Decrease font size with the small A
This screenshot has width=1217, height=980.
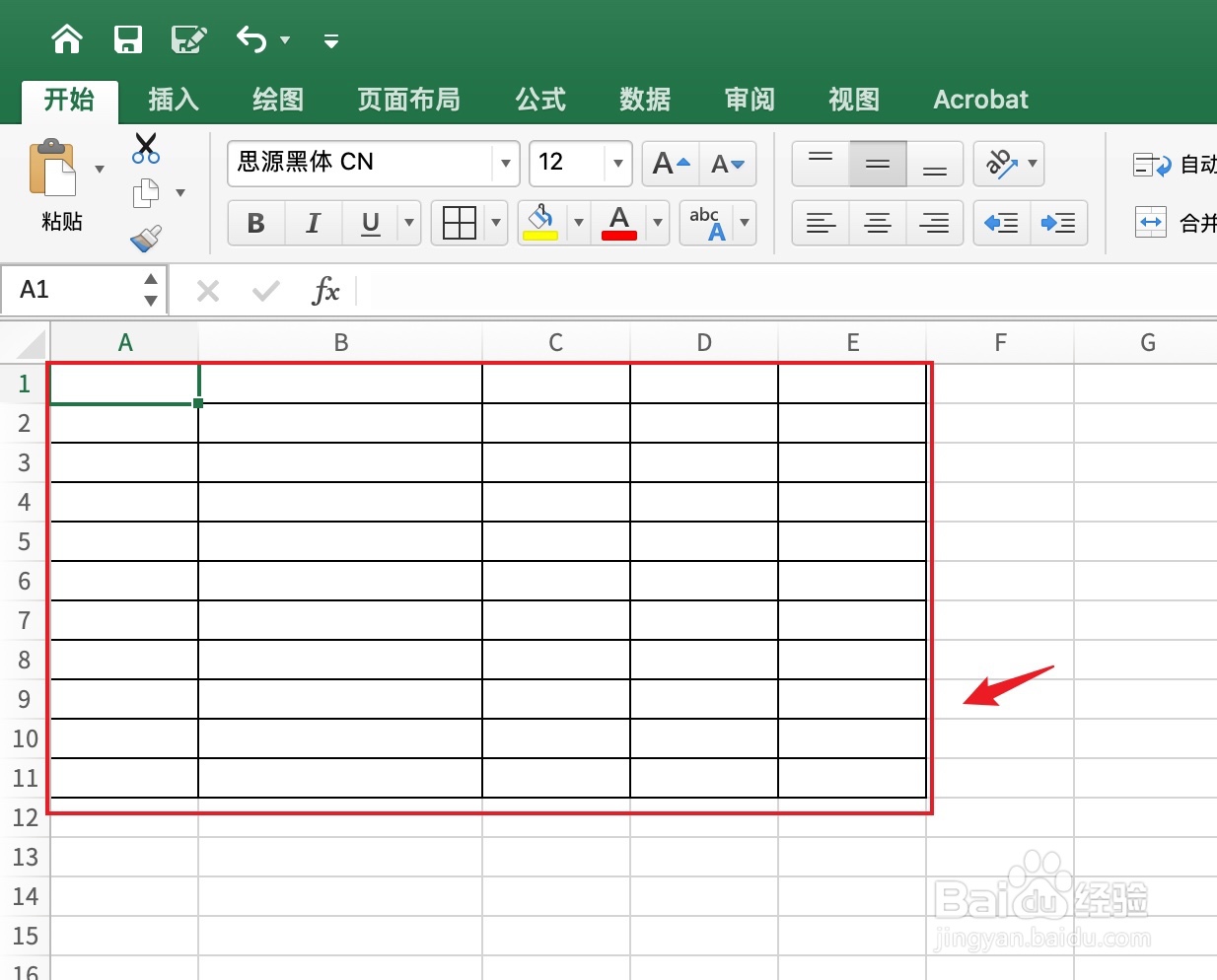coord(728,164)
